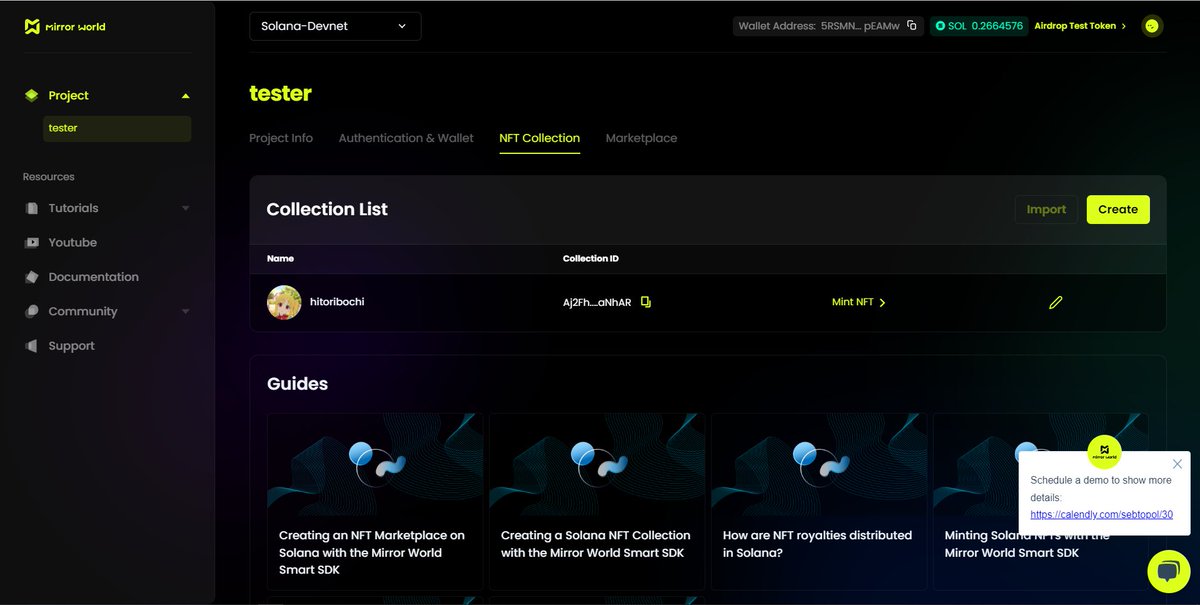Click the Documentation book icon
Screen dimensions: 1200x605
31,277
